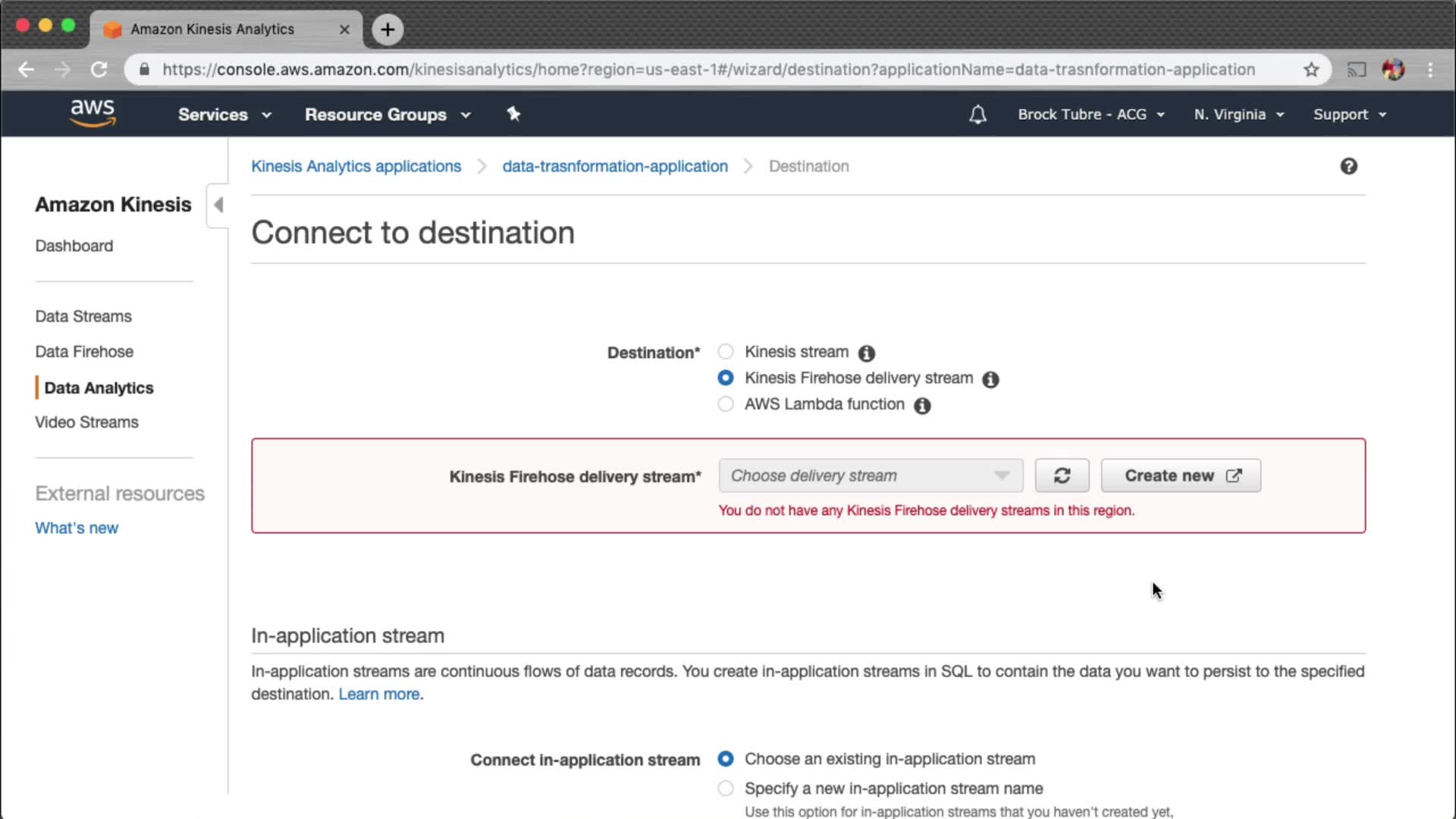1456x819 pixels.
Task: Open the Choose delivery stream dropdown
Action: (x=870, y=475)
